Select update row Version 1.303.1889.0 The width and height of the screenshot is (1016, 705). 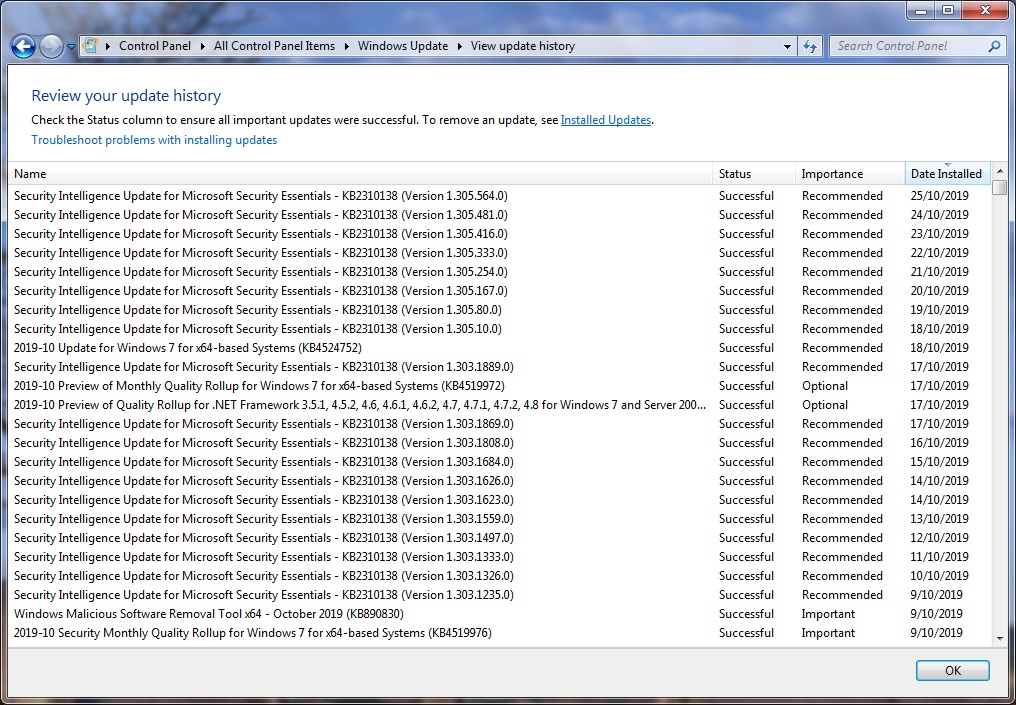[499, 367]
